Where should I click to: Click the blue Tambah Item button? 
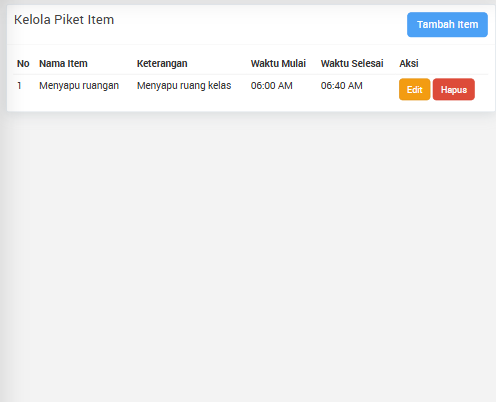pos(447,24)
